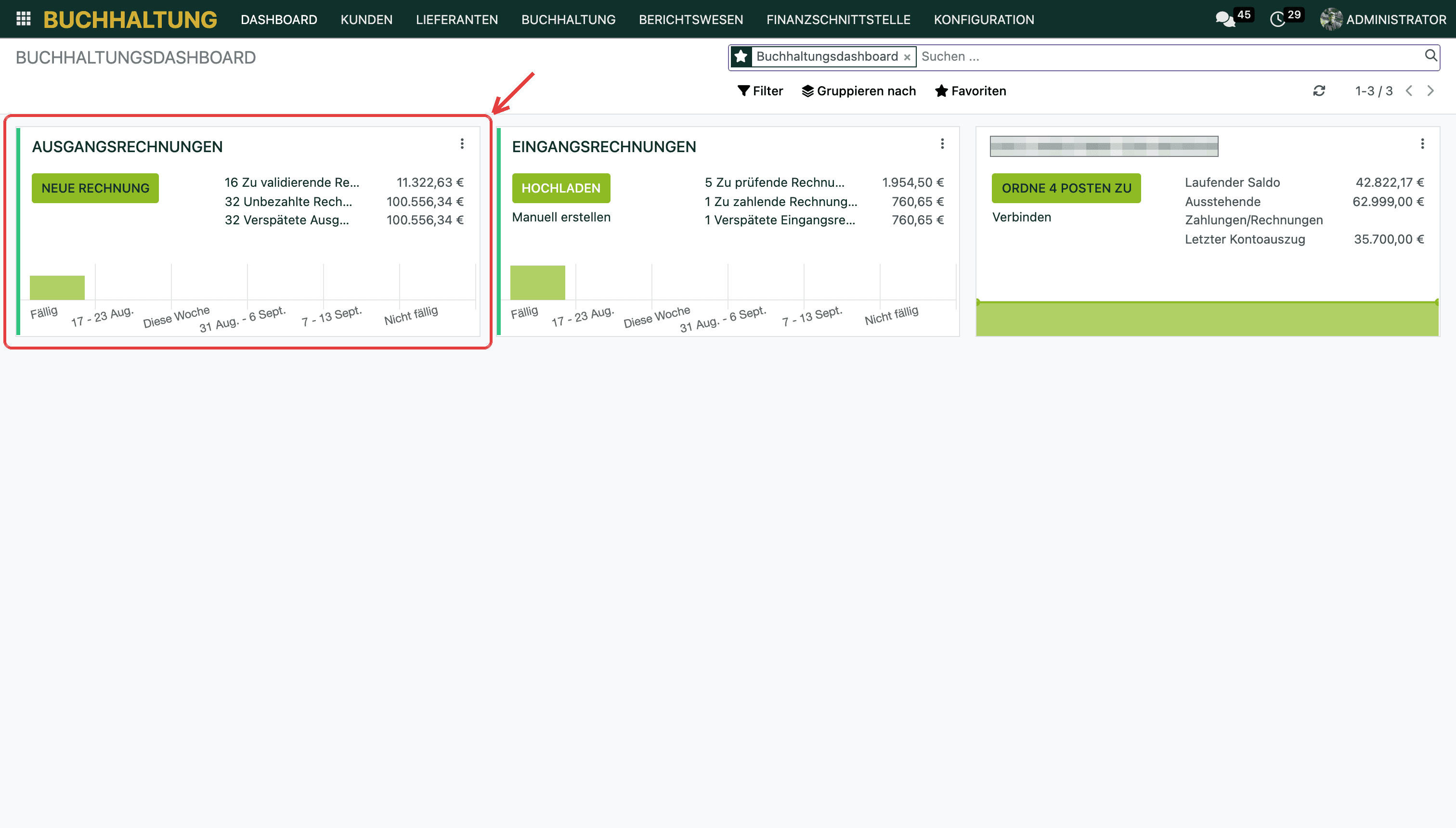The image size is (1456, 828).
Task: Open bank card three-dot menu
Action: (x=1422, y=144)
